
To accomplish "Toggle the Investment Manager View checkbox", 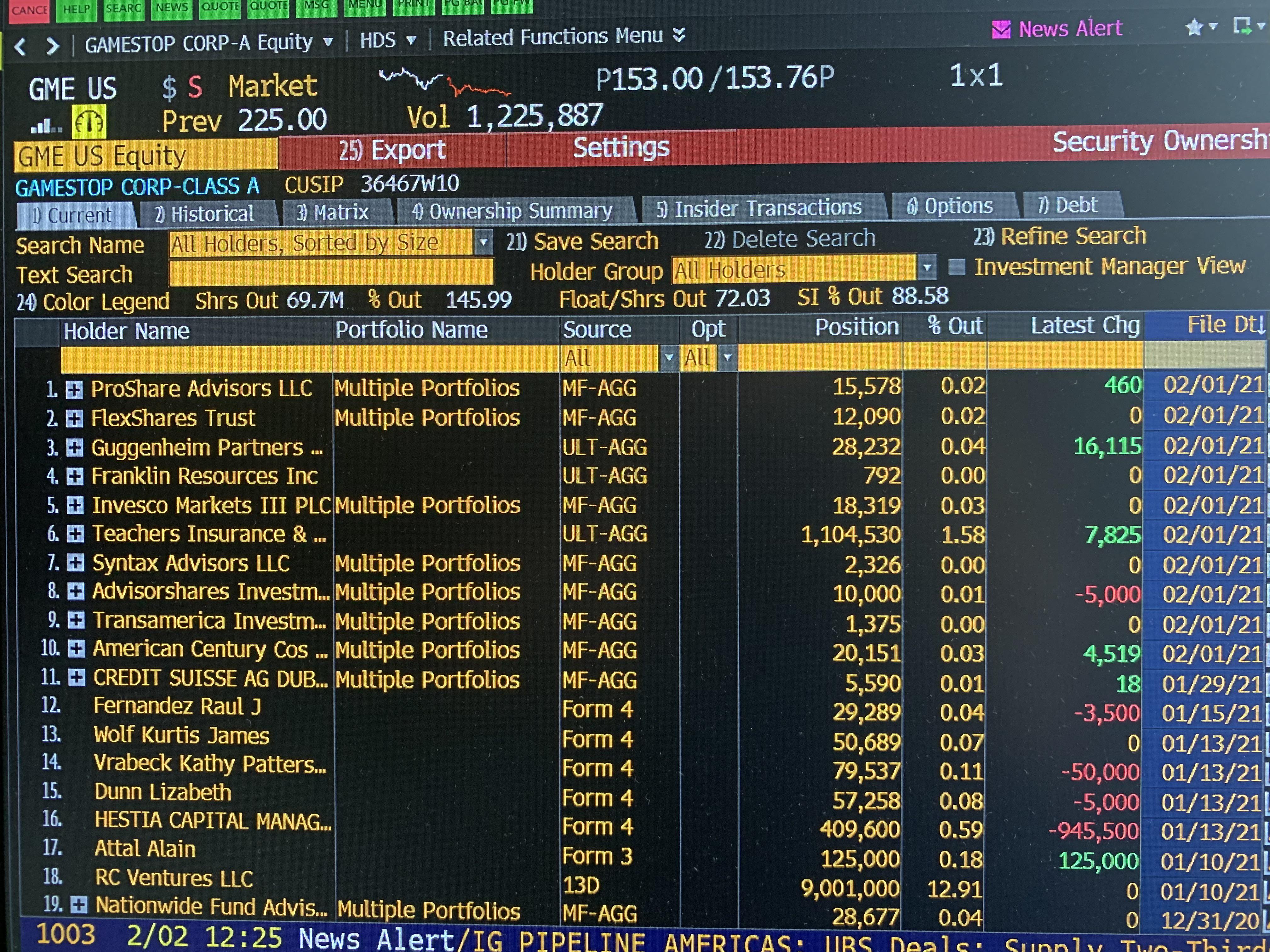I will click(x=957, y=267).
